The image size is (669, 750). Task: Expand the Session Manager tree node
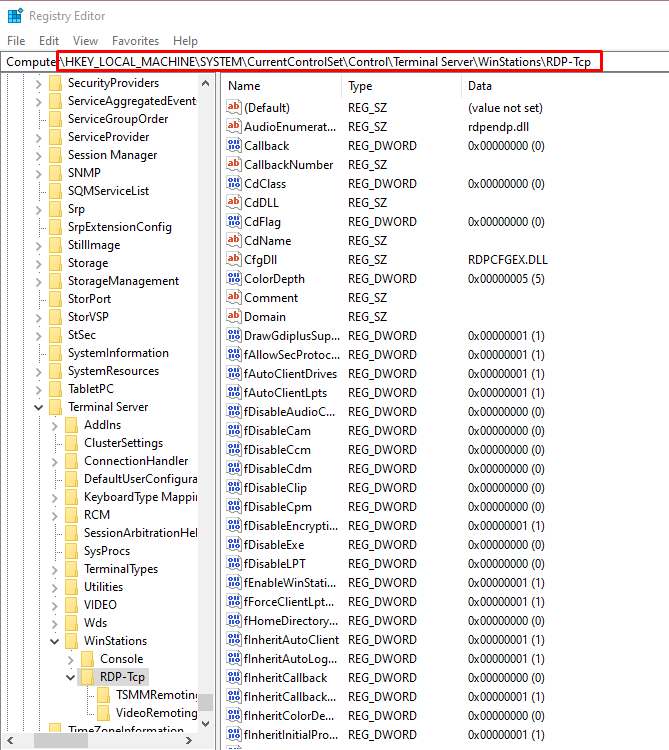39,155
